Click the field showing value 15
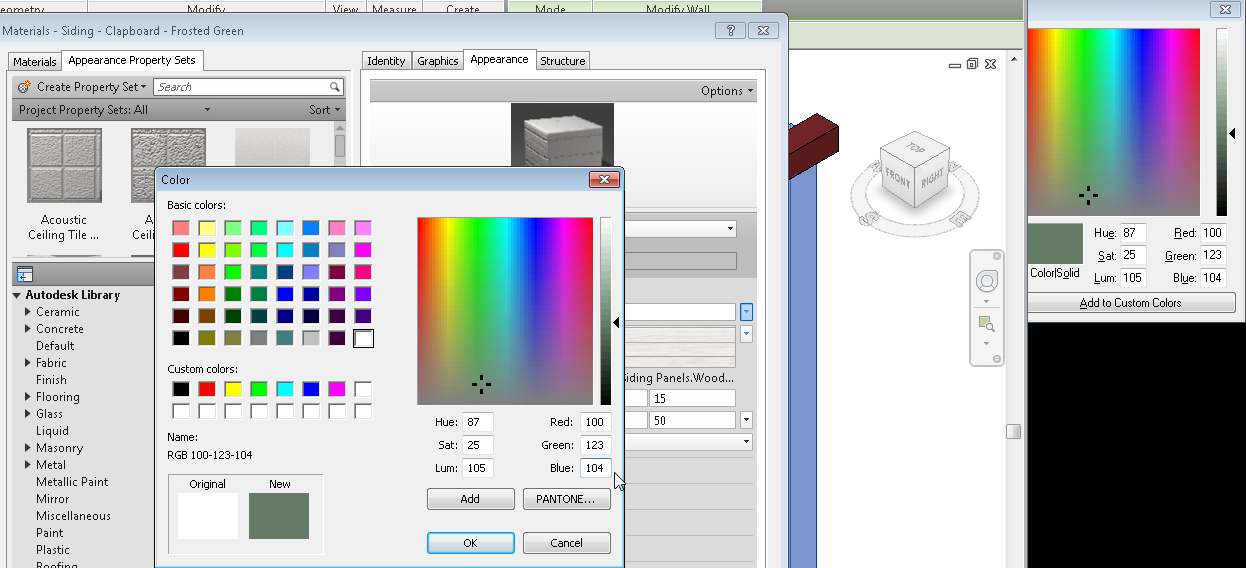The image size is (1246, 568). pyautogui.click(x=692, y=398)
